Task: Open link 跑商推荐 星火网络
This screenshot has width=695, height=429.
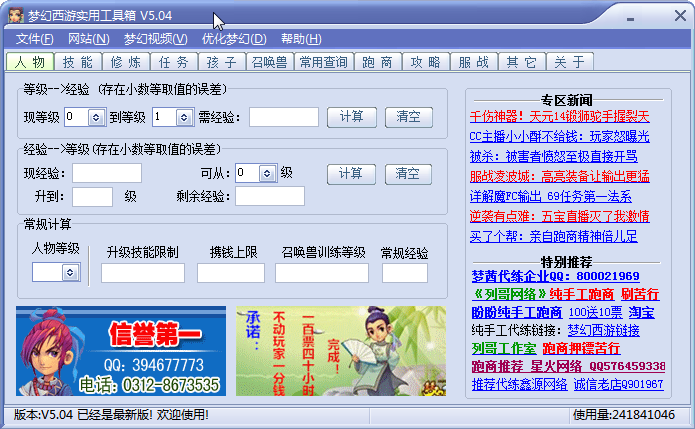Action: 568,367
